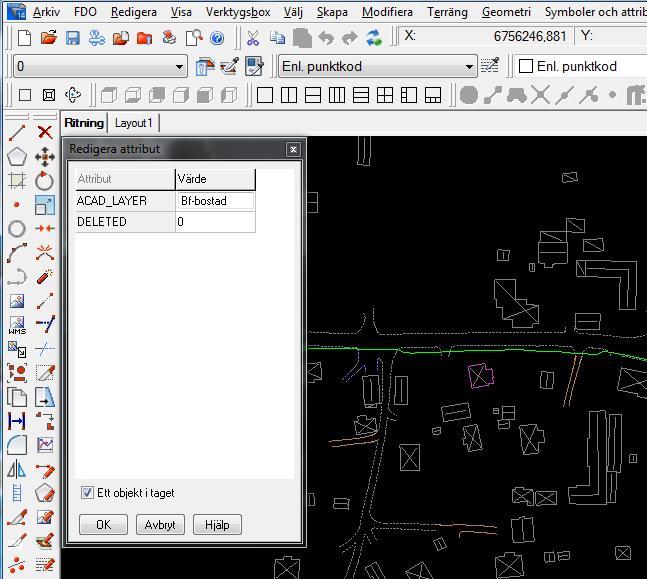Click the OK button
The image size is (647, 579).
tap(103, 525)
